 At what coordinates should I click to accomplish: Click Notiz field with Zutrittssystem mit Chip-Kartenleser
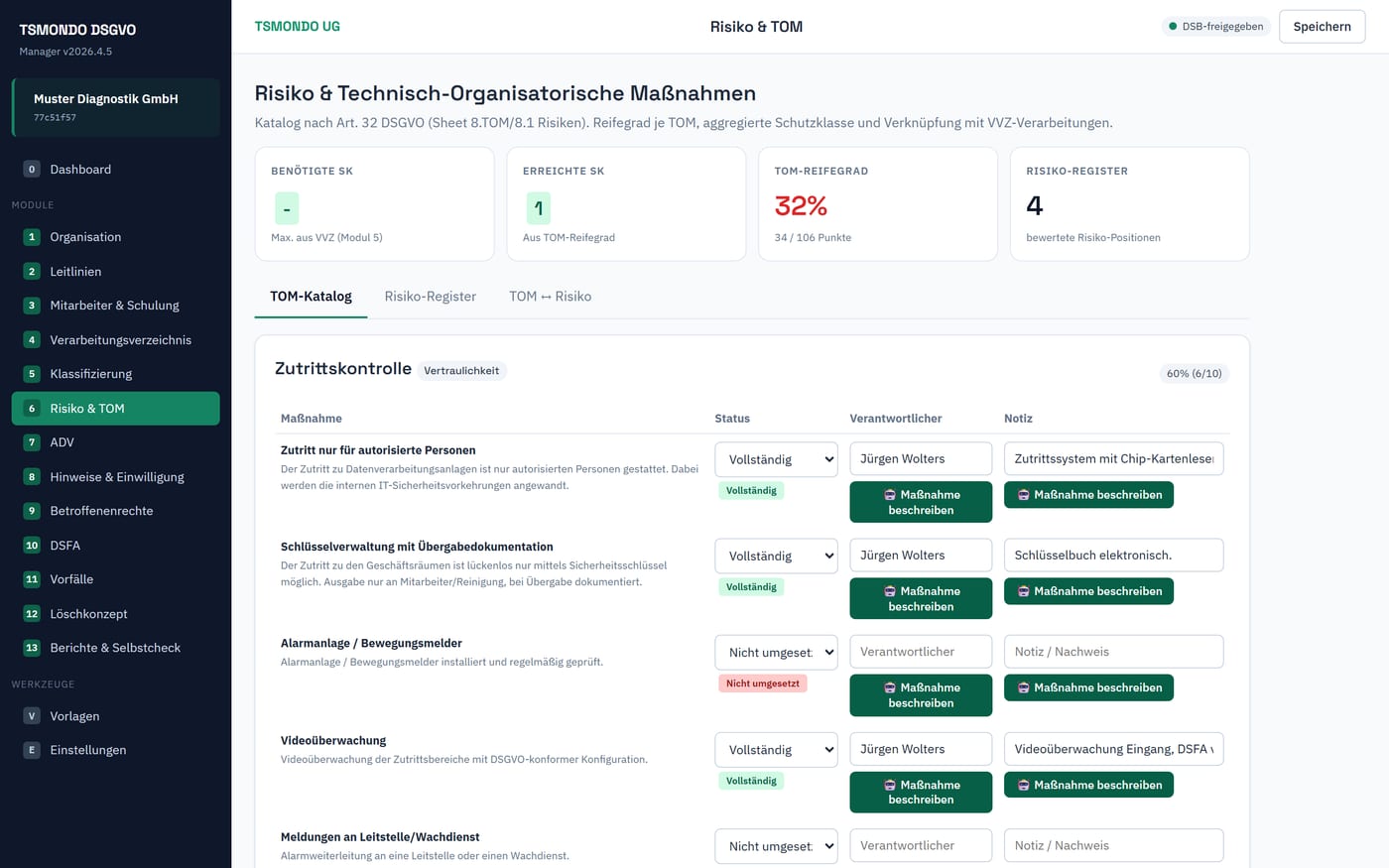tap(1113, 458)
